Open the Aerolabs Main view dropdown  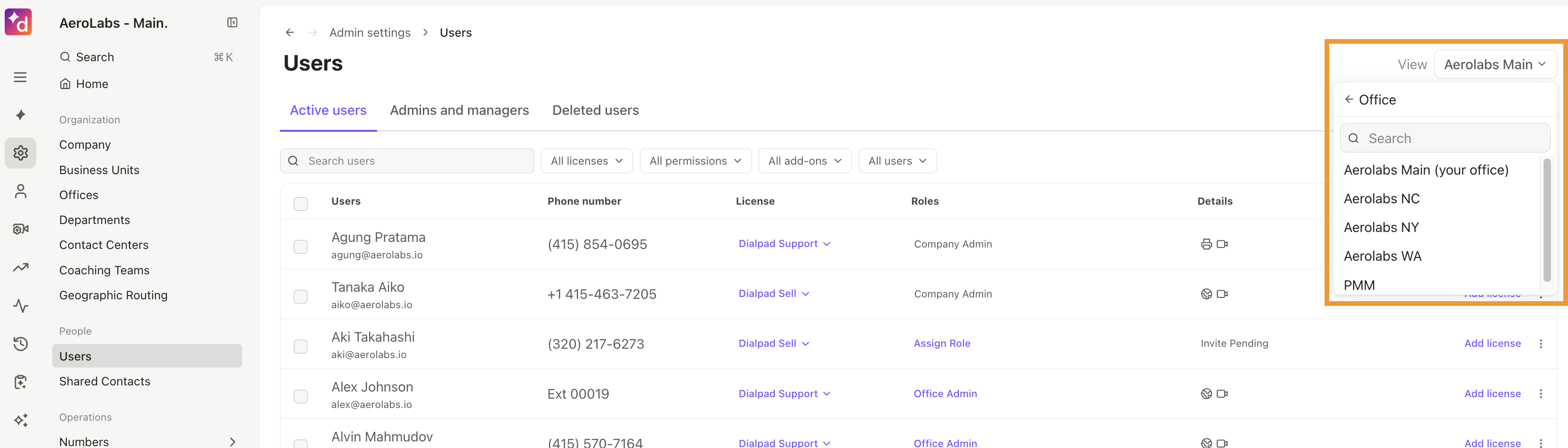pos(1495,64)
